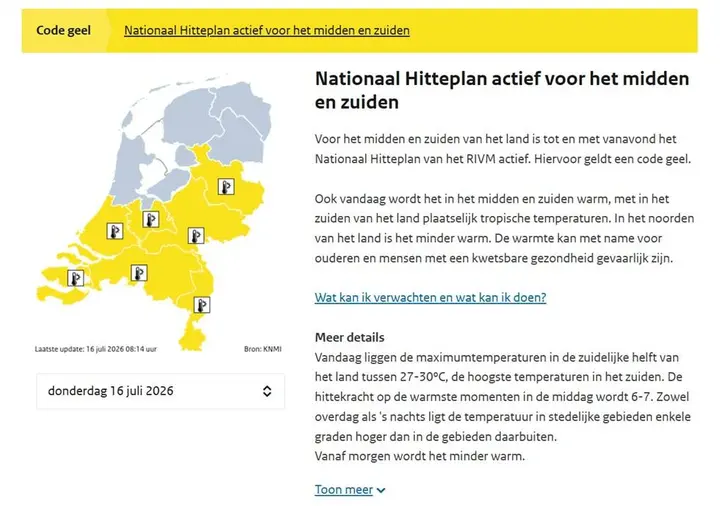This screenshot has width=720, height=506.
Task: Open the banner link Nationaal Hitteplan actief
Action: (267, 30)
